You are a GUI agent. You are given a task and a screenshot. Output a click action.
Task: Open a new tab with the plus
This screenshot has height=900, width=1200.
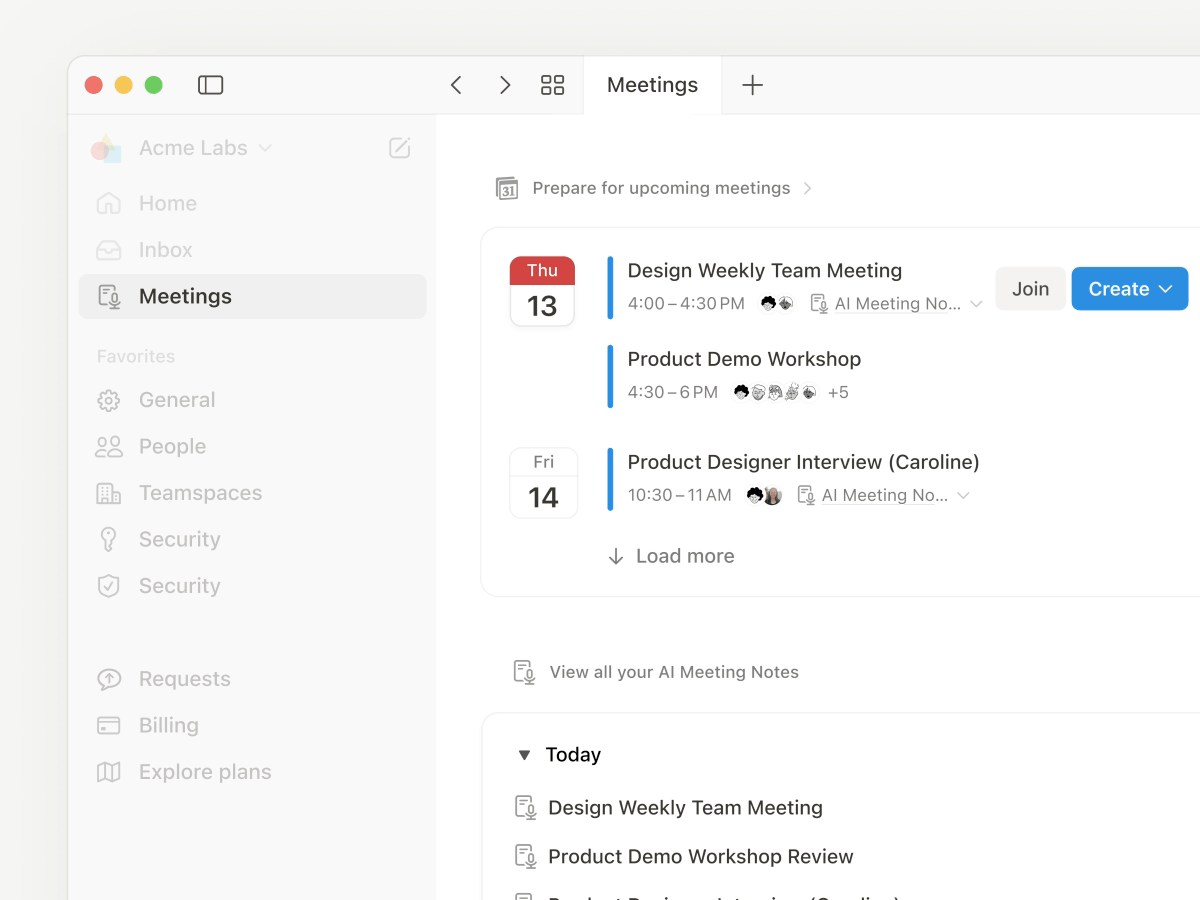(x=752, y=85)
